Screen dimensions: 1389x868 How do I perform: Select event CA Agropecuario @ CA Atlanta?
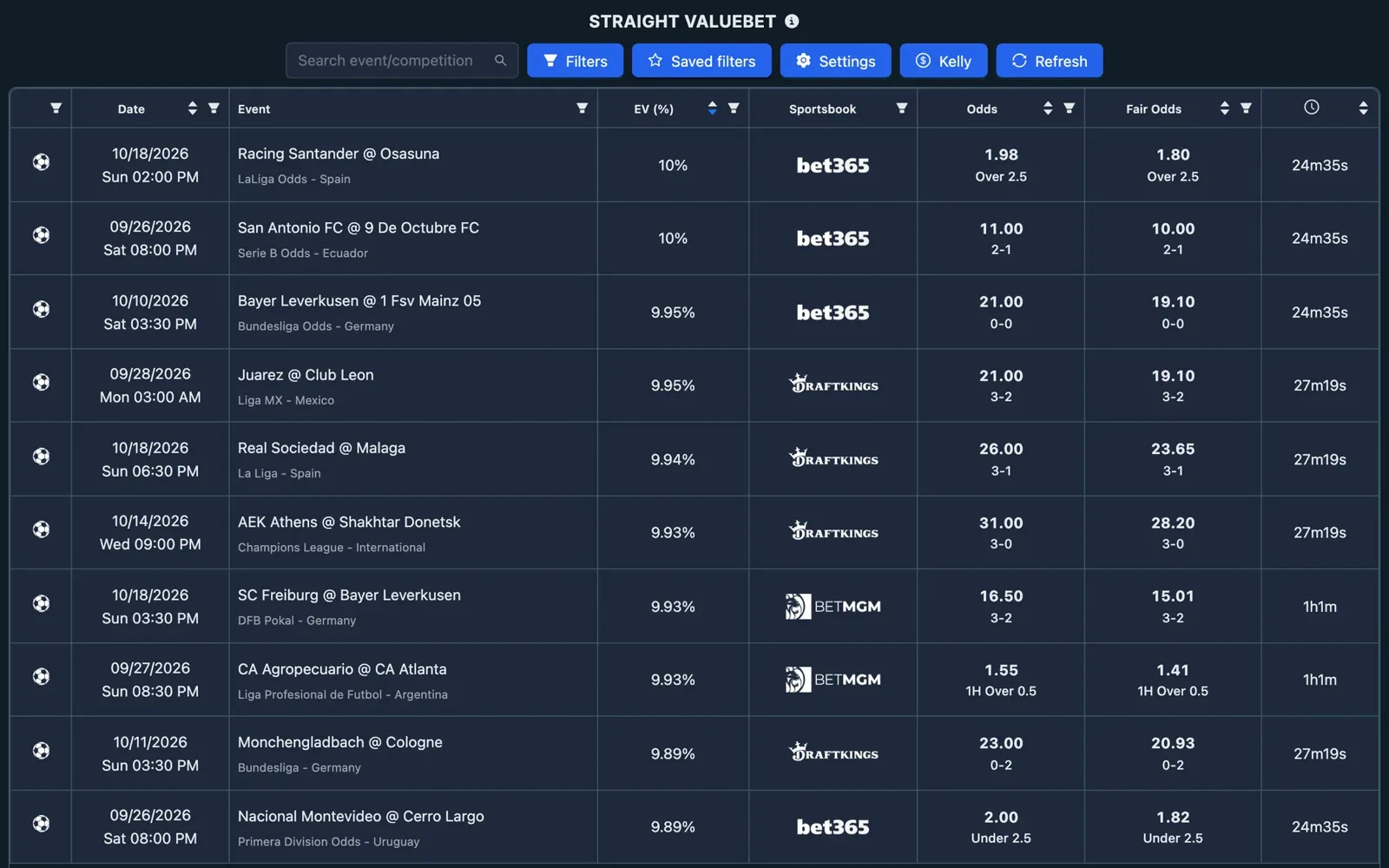(342, 669)
